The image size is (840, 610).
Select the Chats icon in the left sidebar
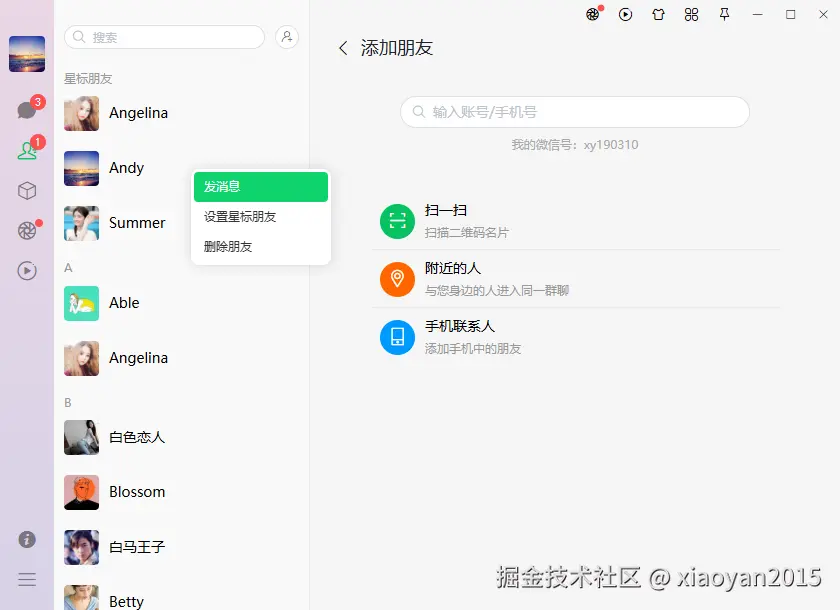coord(26,110)
